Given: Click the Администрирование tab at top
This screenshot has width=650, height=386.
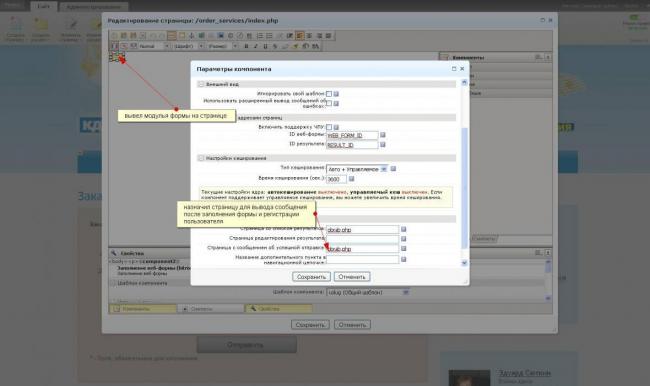Looking at the screenshot, I should click(x=94, y=7).
